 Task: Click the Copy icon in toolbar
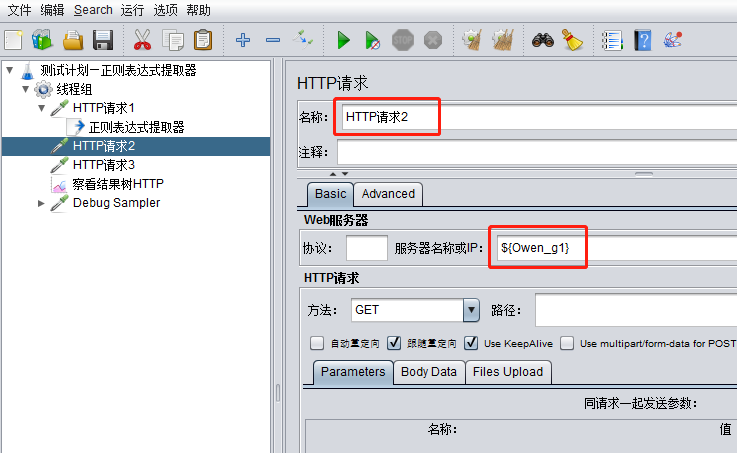click(173, 40)
